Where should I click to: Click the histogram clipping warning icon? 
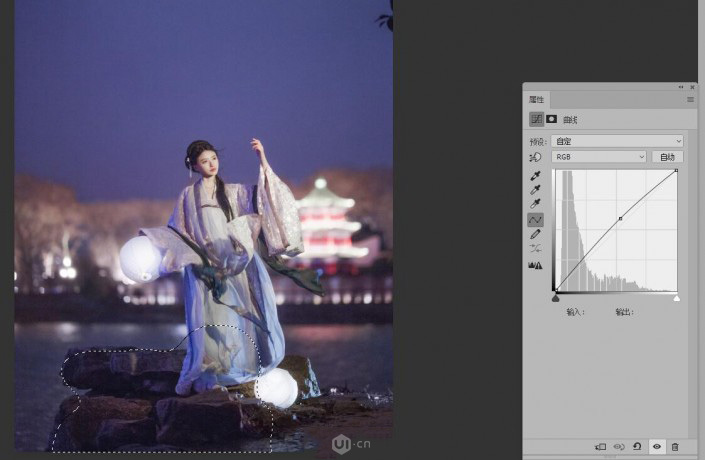click(x=536, y=265)
